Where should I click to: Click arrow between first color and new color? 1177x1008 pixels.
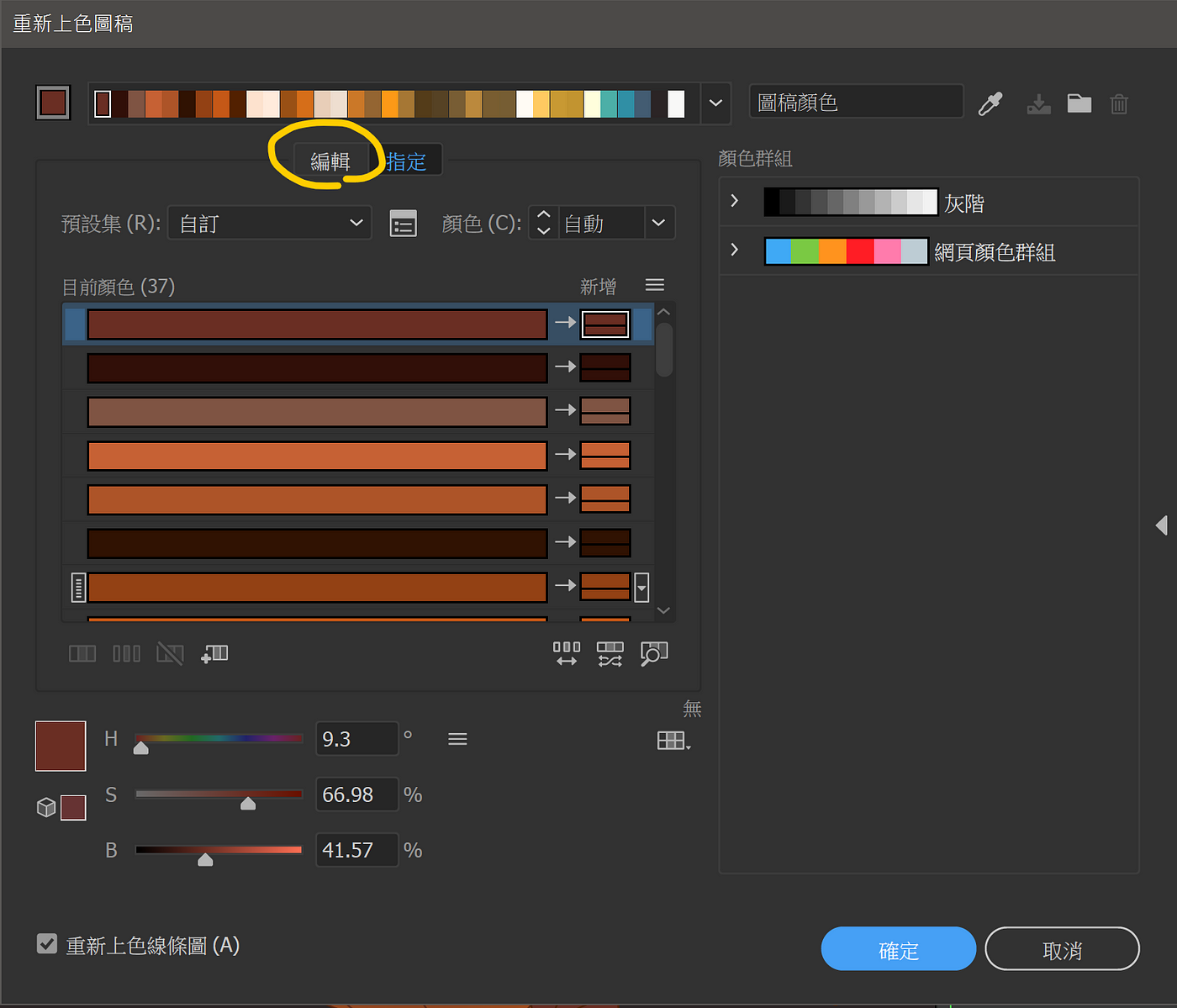pyautogui.click(x=565, y=323)
